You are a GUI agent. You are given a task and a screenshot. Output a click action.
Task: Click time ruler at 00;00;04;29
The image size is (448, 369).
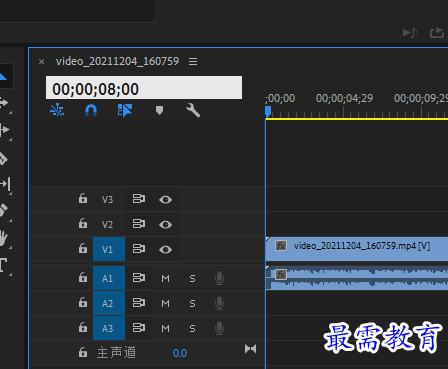[x=344, y=98]
